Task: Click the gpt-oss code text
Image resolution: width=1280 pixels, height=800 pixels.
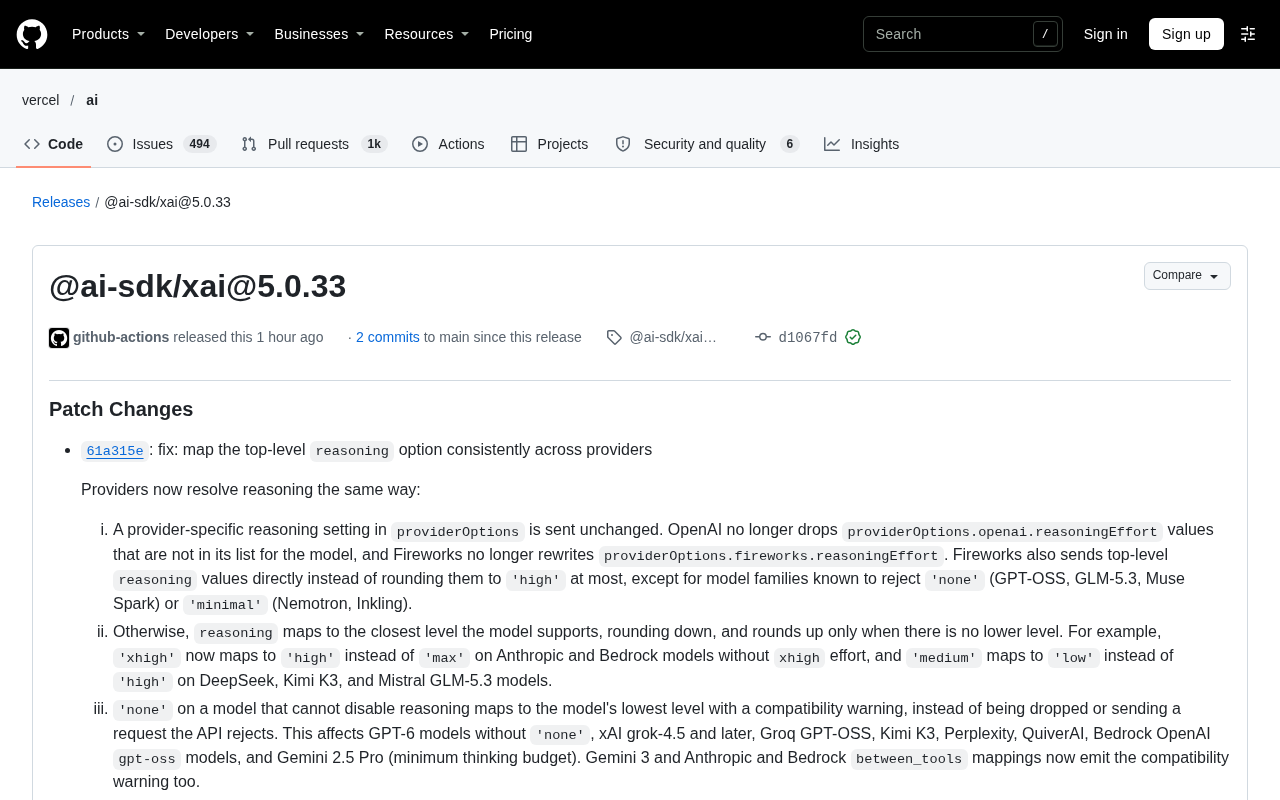Action: [x=147, y=759]
